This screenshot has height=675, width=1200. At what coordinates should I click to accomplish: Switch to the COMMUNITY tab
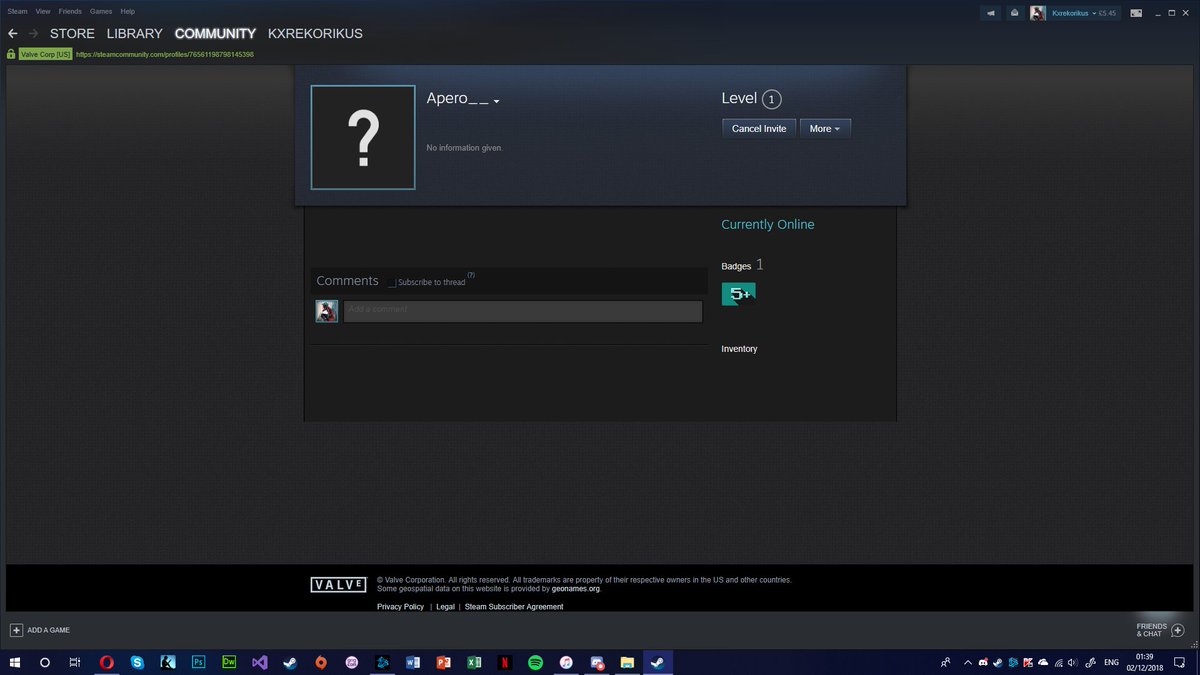tap(215, 34)
